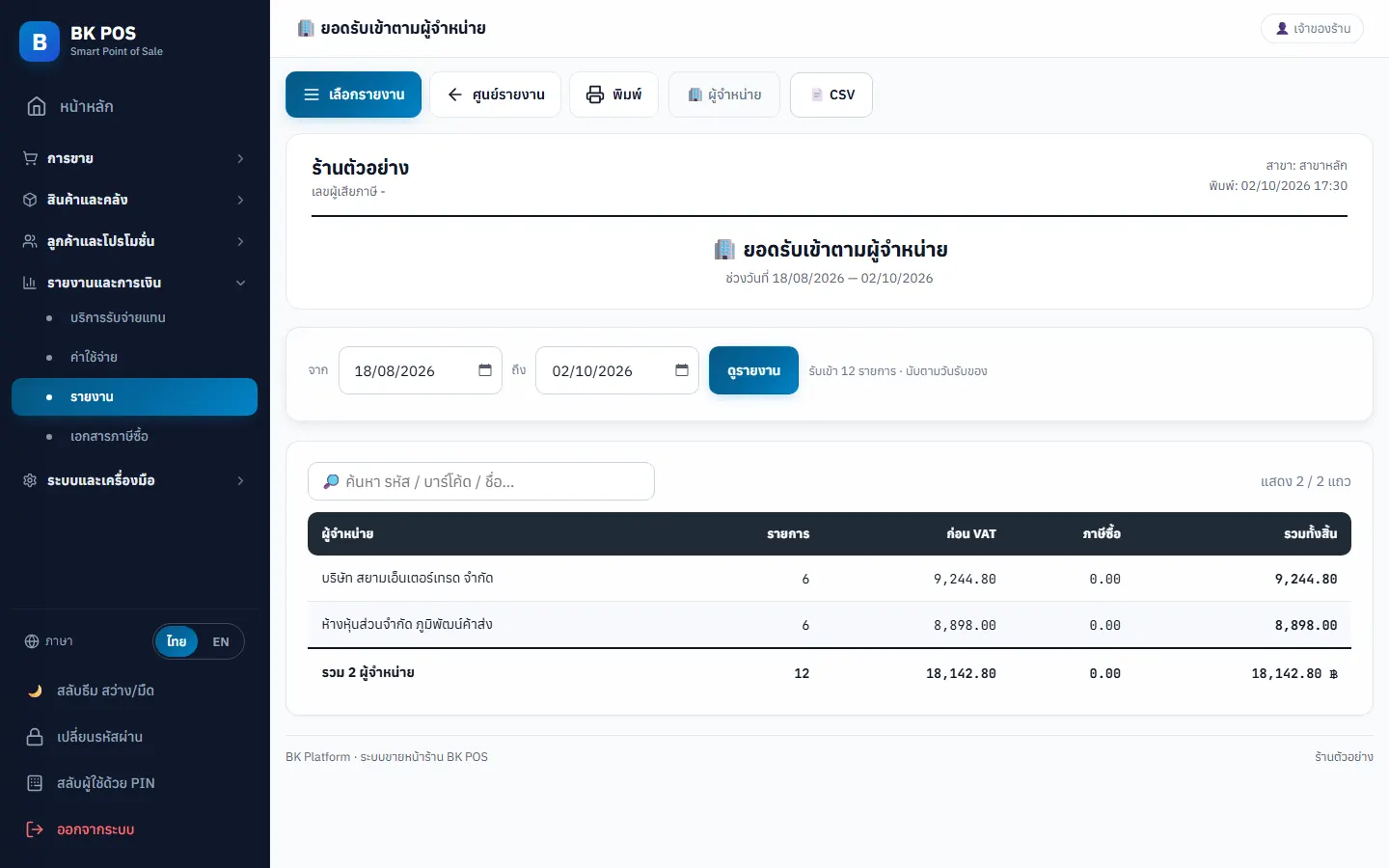Click the box icon for สินค้าและคลัง
The height and width of the screenshot is (868, 1389).
coord(30,200)
